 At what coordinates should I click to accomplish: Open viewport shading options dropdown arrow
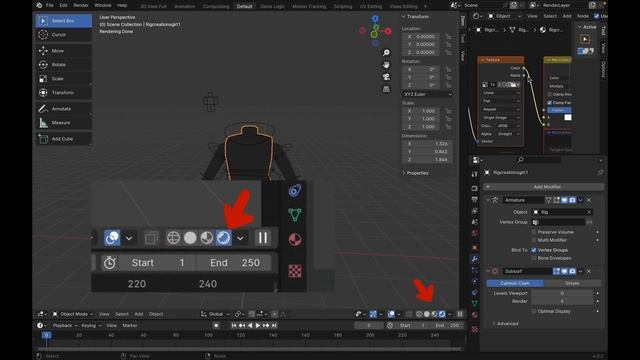click(x=450, y=314)
